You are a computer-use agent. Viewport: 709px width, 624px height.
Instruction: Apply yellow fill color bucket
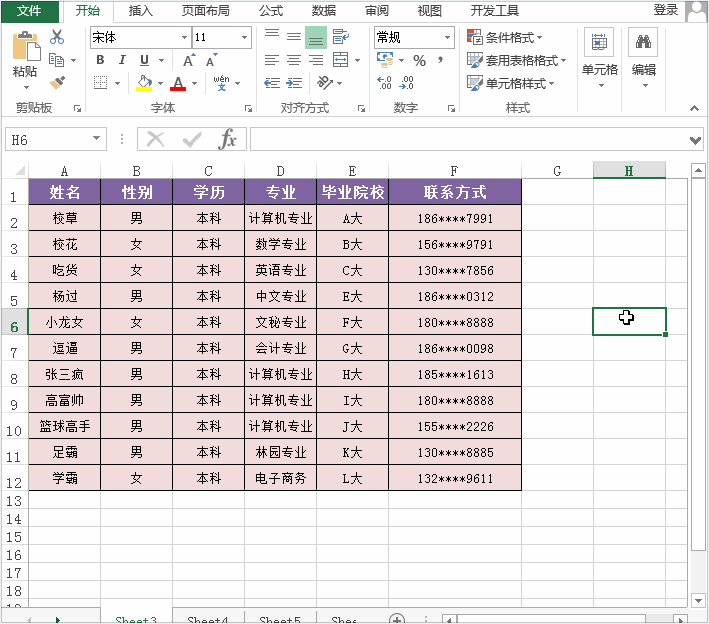(x=144, y=83)
